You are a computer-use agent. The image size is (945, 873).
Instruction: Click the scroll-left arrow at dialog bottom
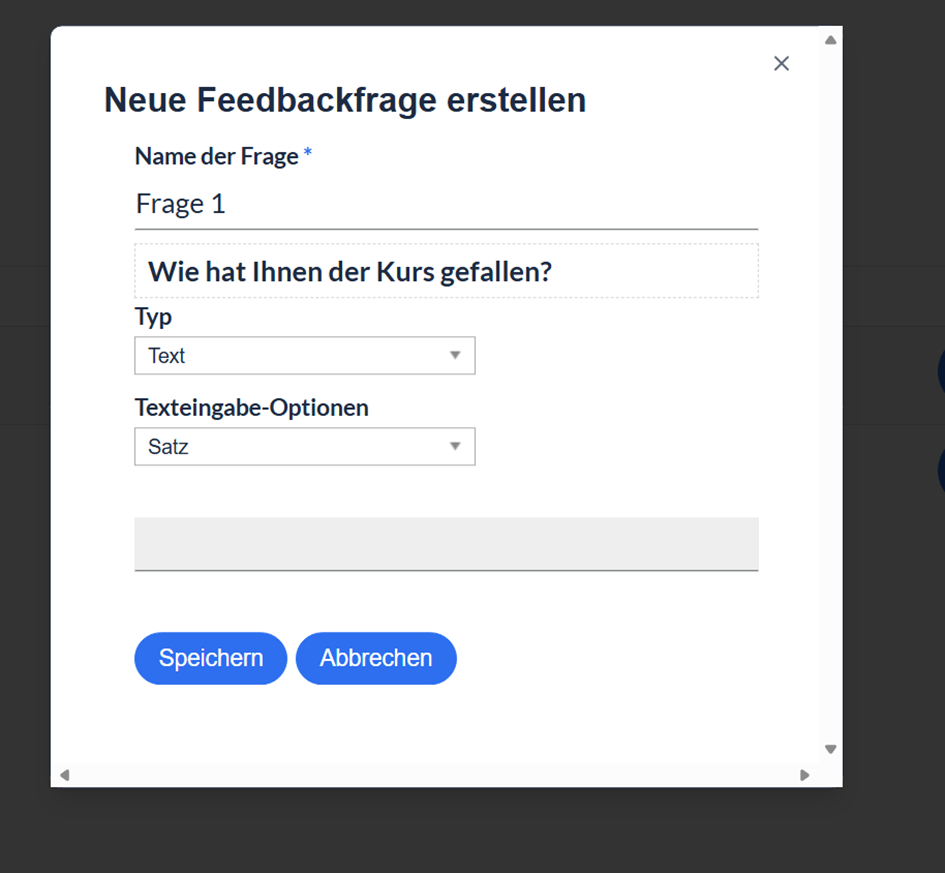[x=65, y=775]
